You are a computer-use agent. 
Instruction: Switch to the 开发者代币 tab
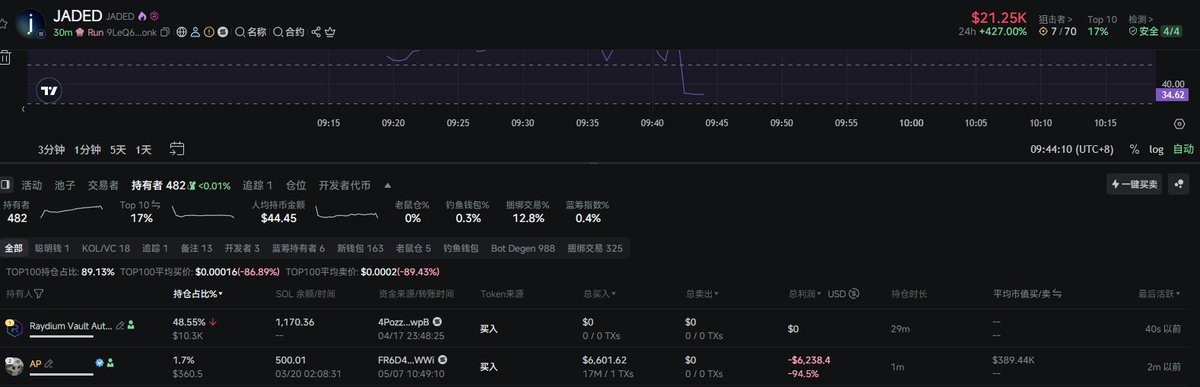344,185
